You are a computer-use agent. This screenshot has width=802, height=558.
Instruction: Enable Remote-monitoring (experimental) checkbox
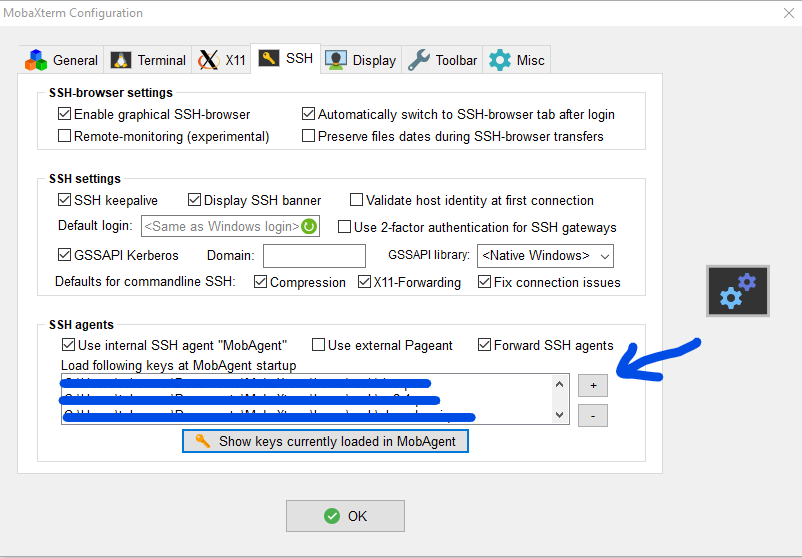click(64, 136)
